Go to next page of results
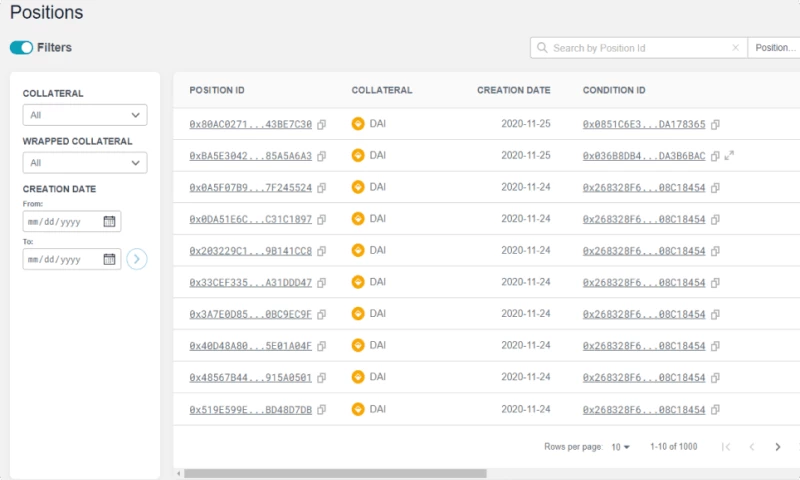 click(x=778, y=447)
